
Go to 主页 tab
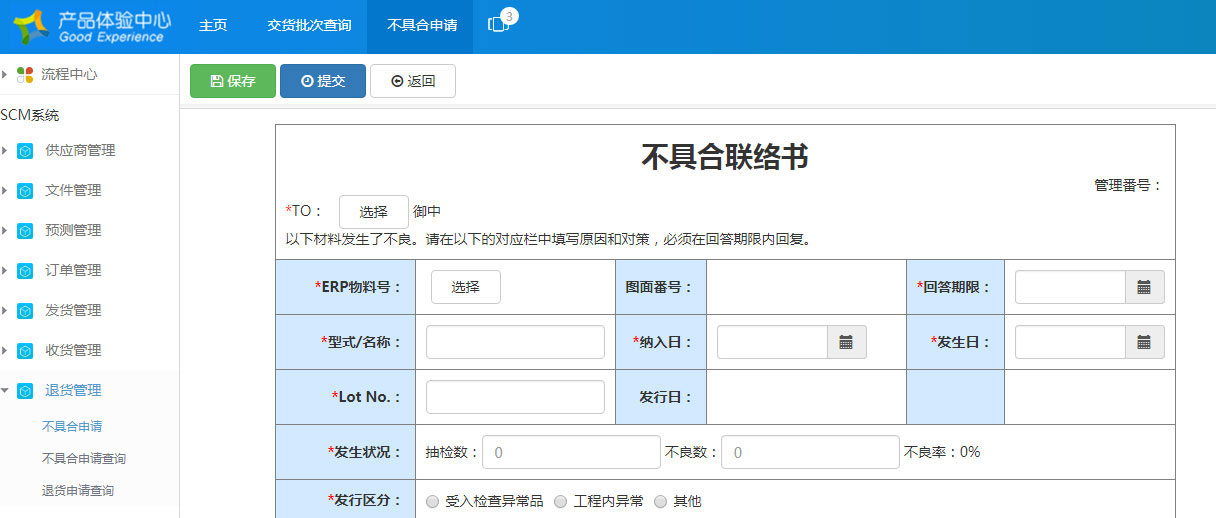click(213, 26)
